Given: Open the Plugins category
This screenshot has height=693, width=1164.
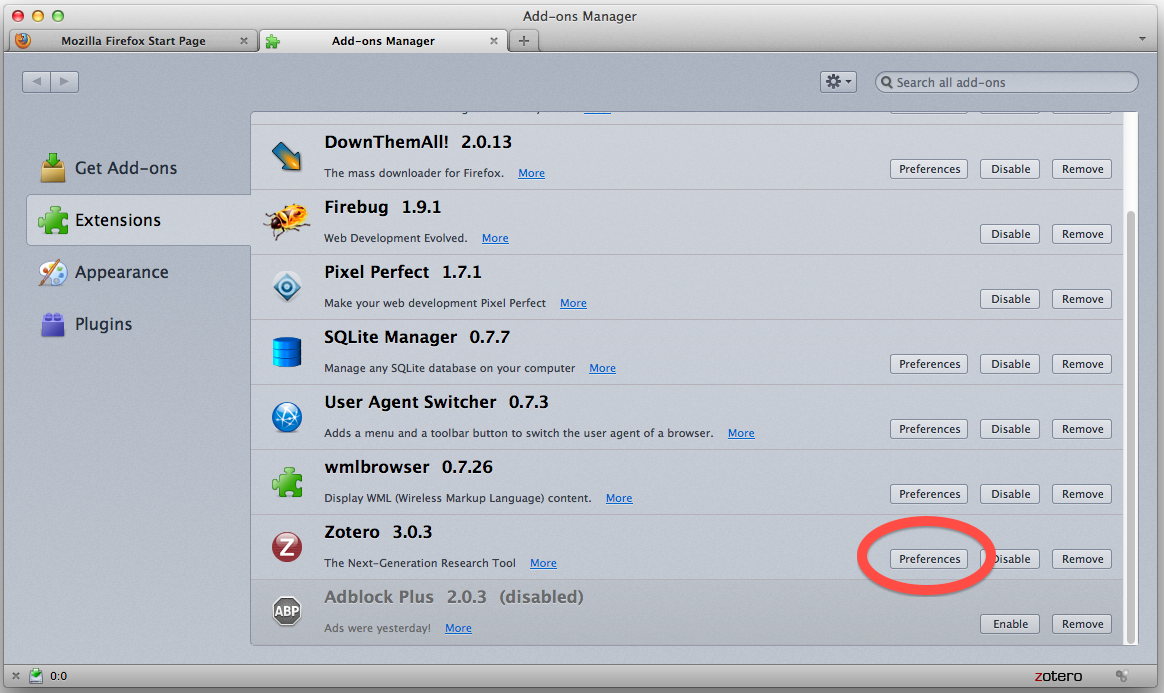Looking at the screenshot, I should pos(139,324).
